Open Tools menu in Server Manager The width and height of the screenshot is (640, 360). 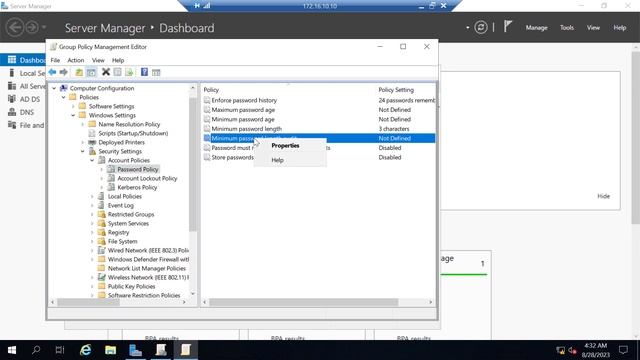pos(567,27)
